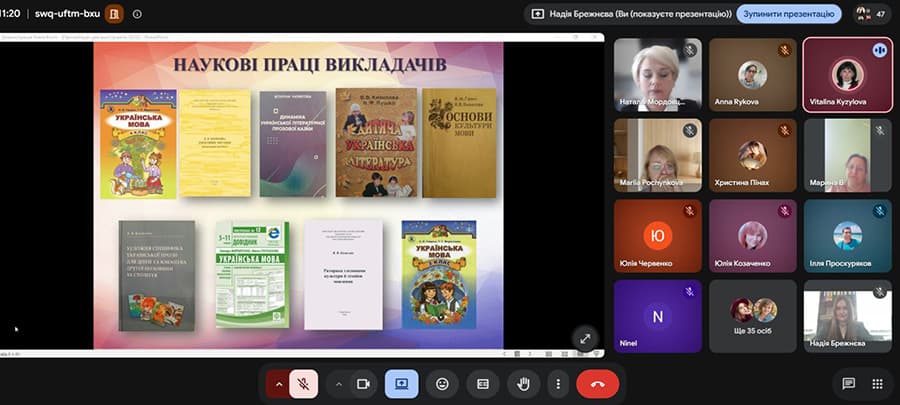Click the active present-screen button
Viewport: 900px width, 405px height.
[402, 384]
